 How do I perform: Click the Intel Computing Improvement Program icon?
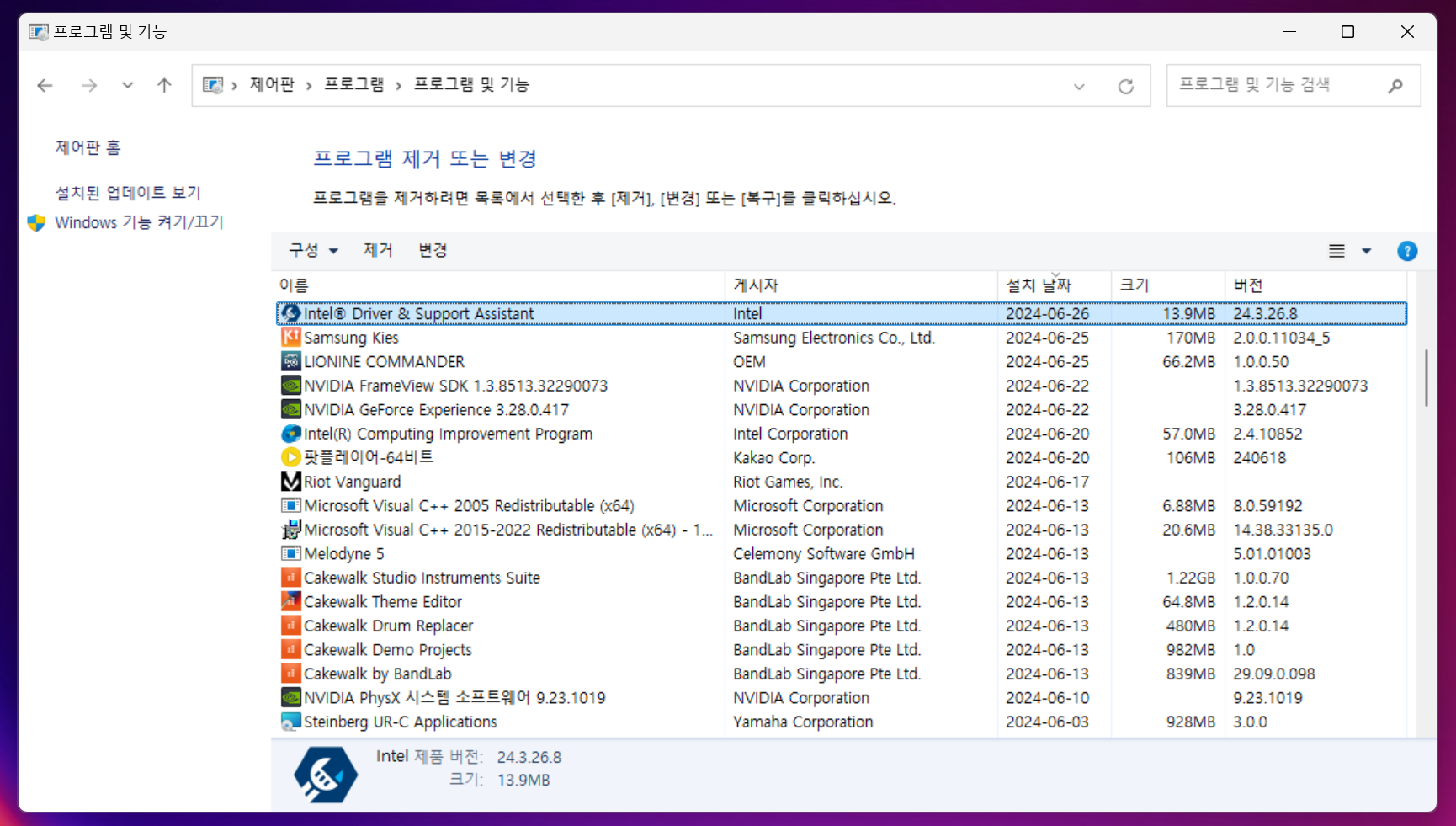coord(290,434)
